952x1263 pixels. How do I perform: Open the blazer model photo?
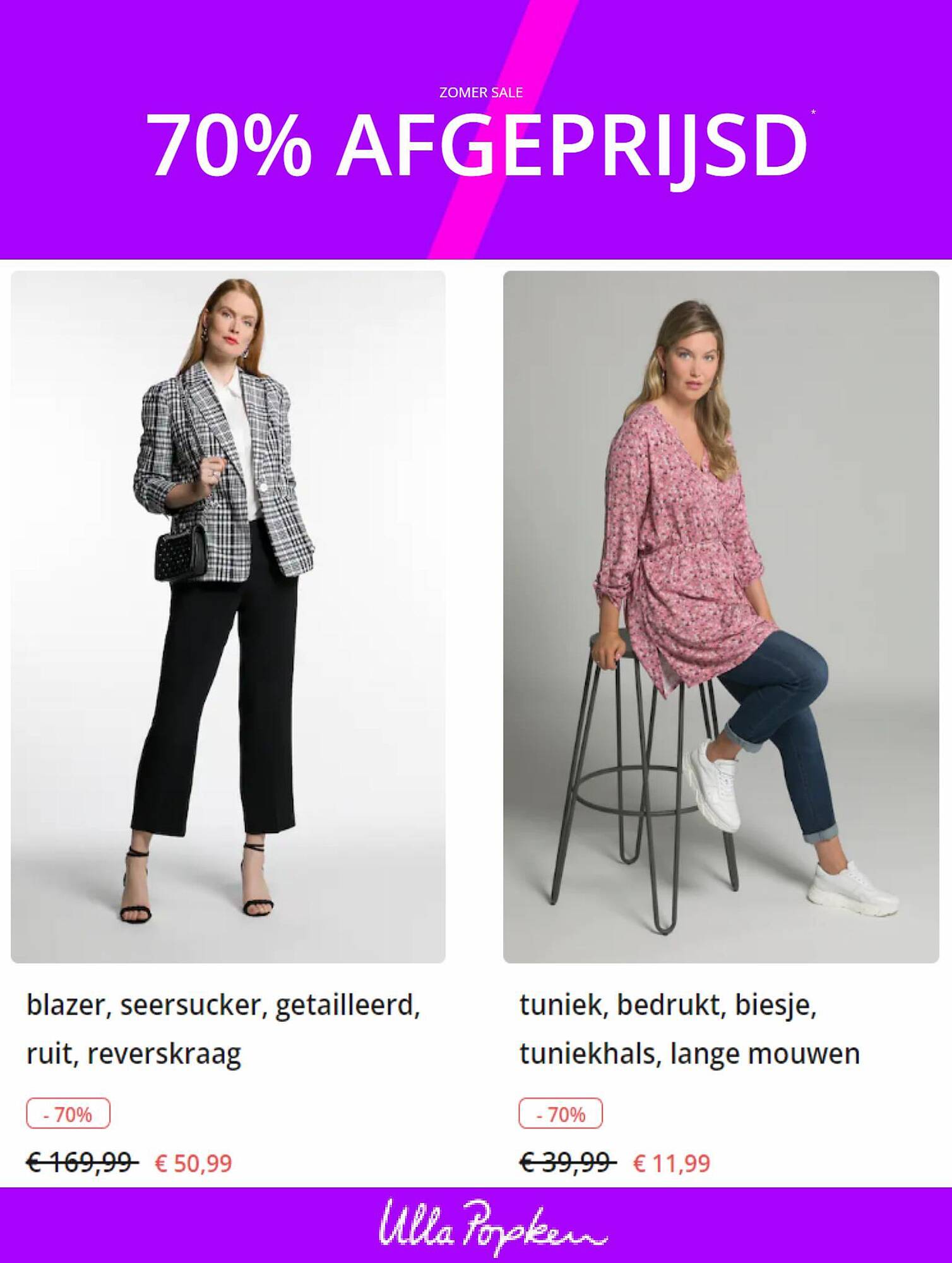coord(228,617)
